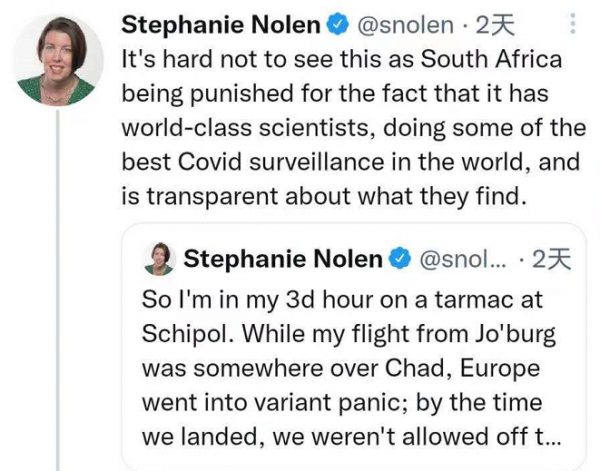The height and width of the screenshot is (471, 600).
Task: Click the small avatar in the quoted tweet
Action: [161, 258]
